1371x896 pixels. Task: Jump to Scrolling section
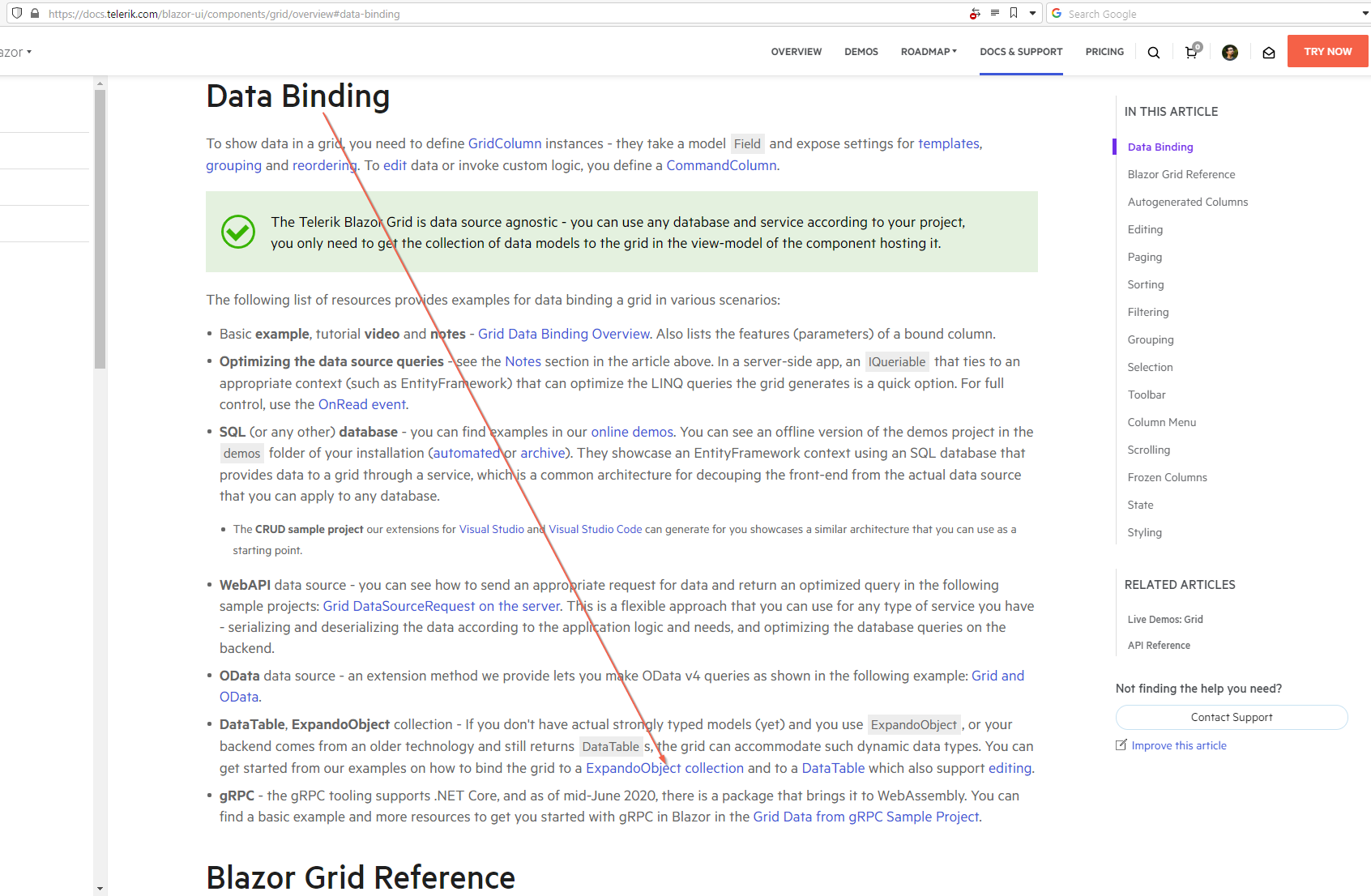tap(1149, 450)
